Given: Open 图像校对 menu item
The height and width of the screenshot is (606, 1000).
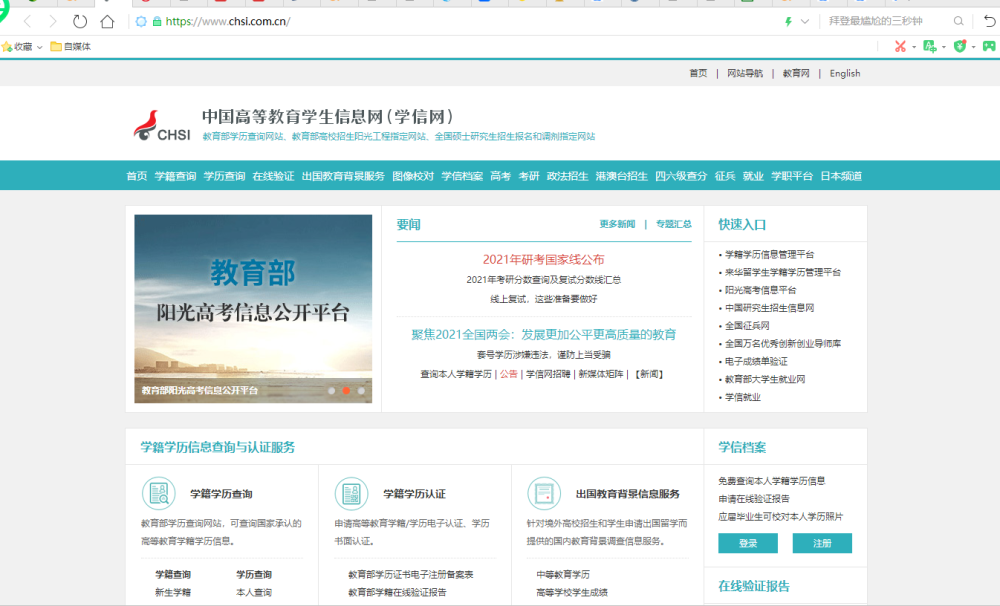Looking at the screenshot, I should 413,176.
